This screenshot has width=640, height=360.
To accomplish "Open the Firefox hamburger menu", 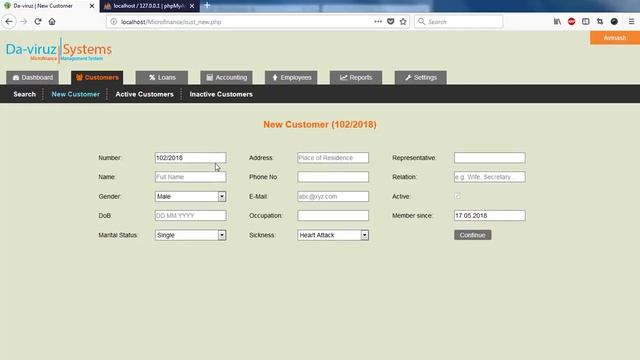I will (631, 22).
